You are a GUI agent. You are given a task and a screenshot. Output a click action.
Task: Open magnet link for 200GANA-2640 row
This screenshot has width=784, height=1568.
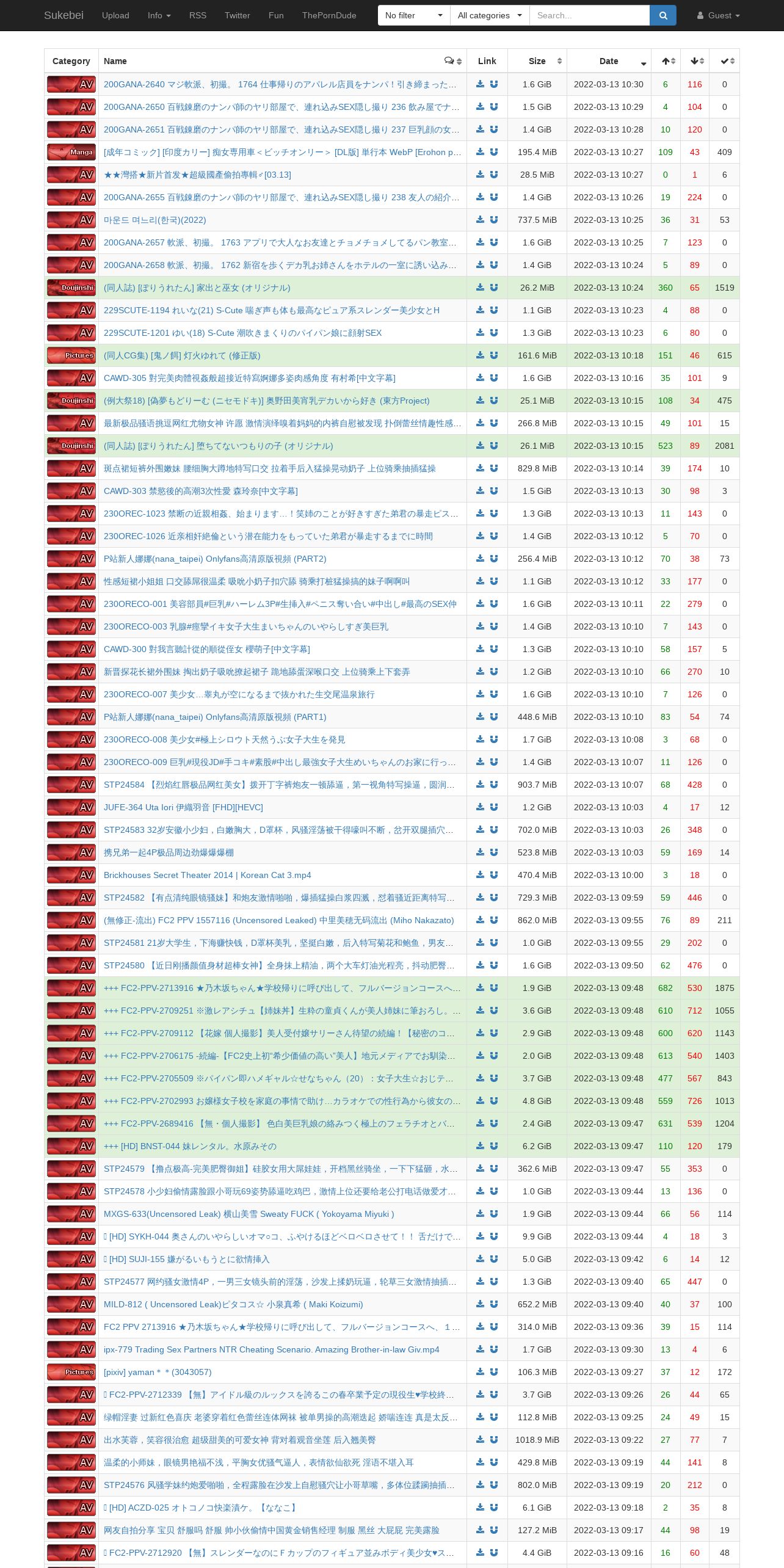pyautogui.click(x=494, y=84)
